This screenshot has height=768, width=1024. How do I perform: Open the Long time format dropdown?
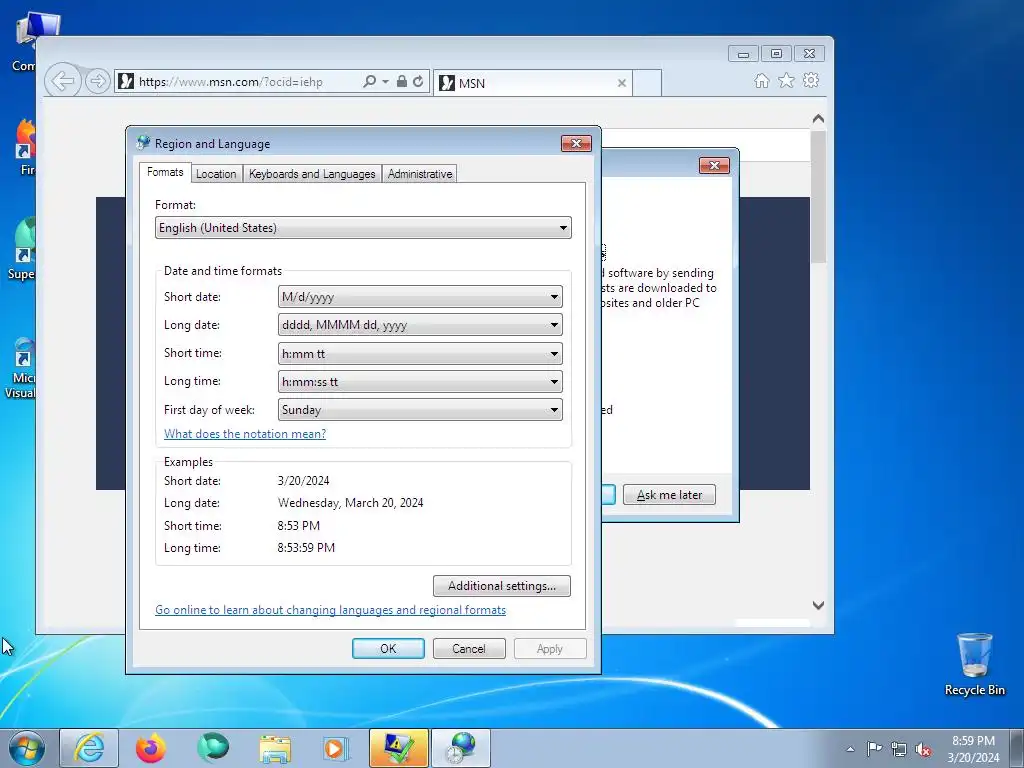pyautogui.click(x=420, y=382)
